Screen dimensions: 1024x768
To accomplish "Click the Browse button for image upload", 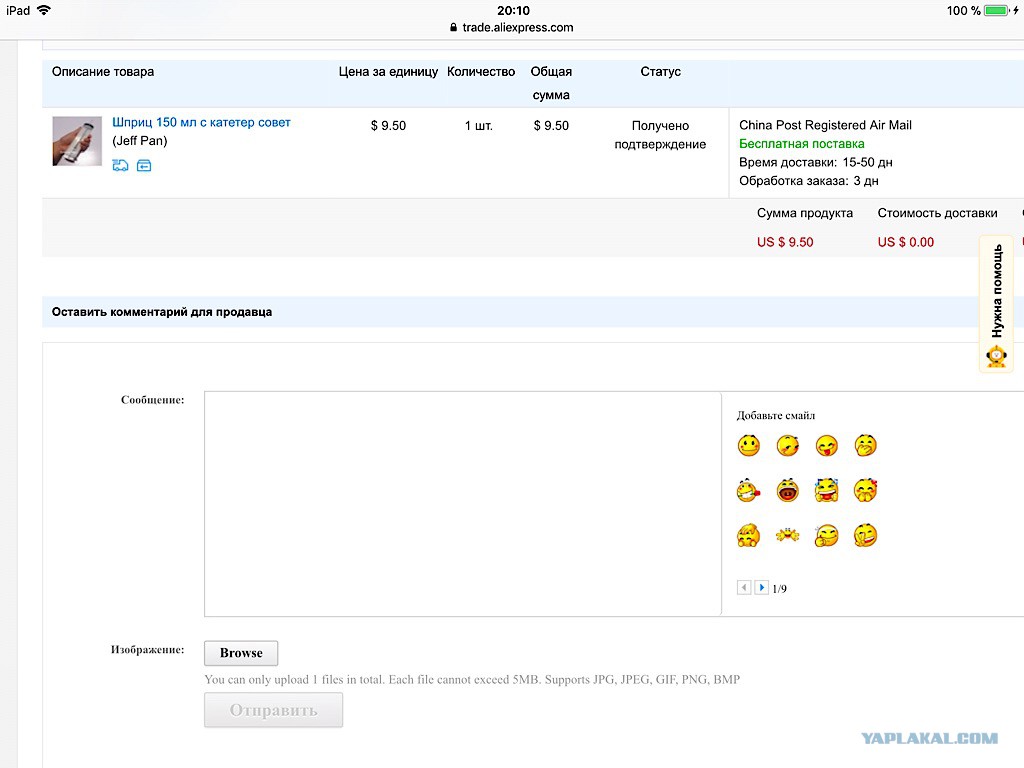I will click(x=241, y=653).
